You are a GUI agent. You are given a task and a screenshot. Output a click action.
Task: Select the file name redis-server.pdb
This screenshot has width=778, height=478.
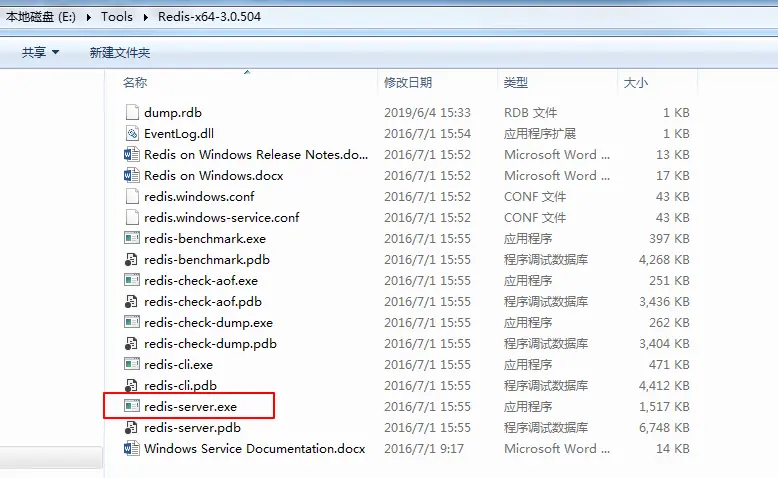pos(193,427)
